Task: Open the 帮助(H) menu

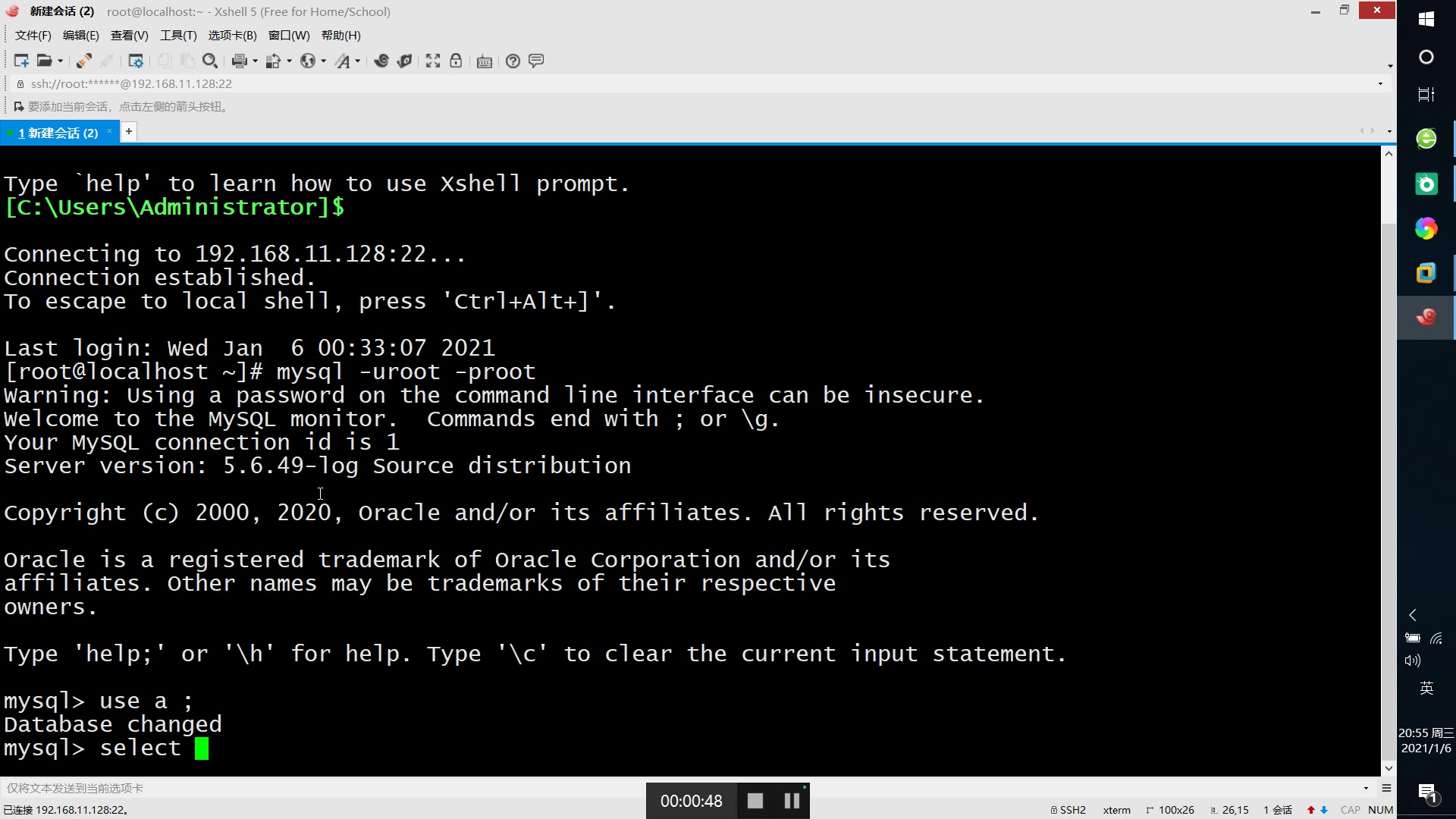Action: tap(341, 36)
